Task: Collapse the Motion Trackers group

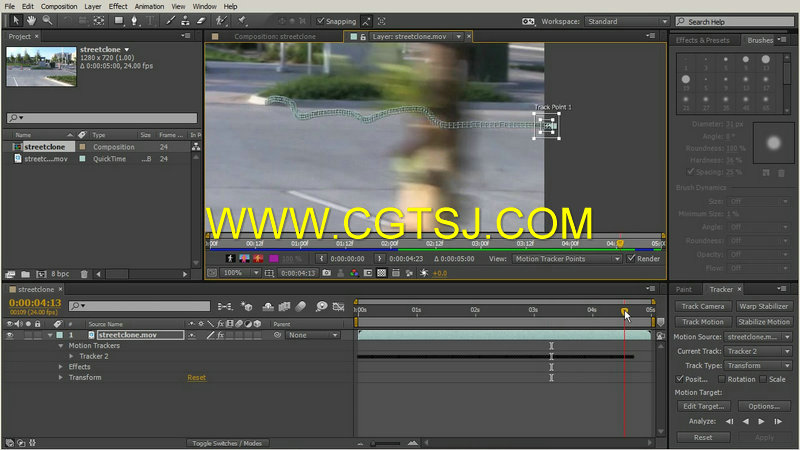Action: 61,346
